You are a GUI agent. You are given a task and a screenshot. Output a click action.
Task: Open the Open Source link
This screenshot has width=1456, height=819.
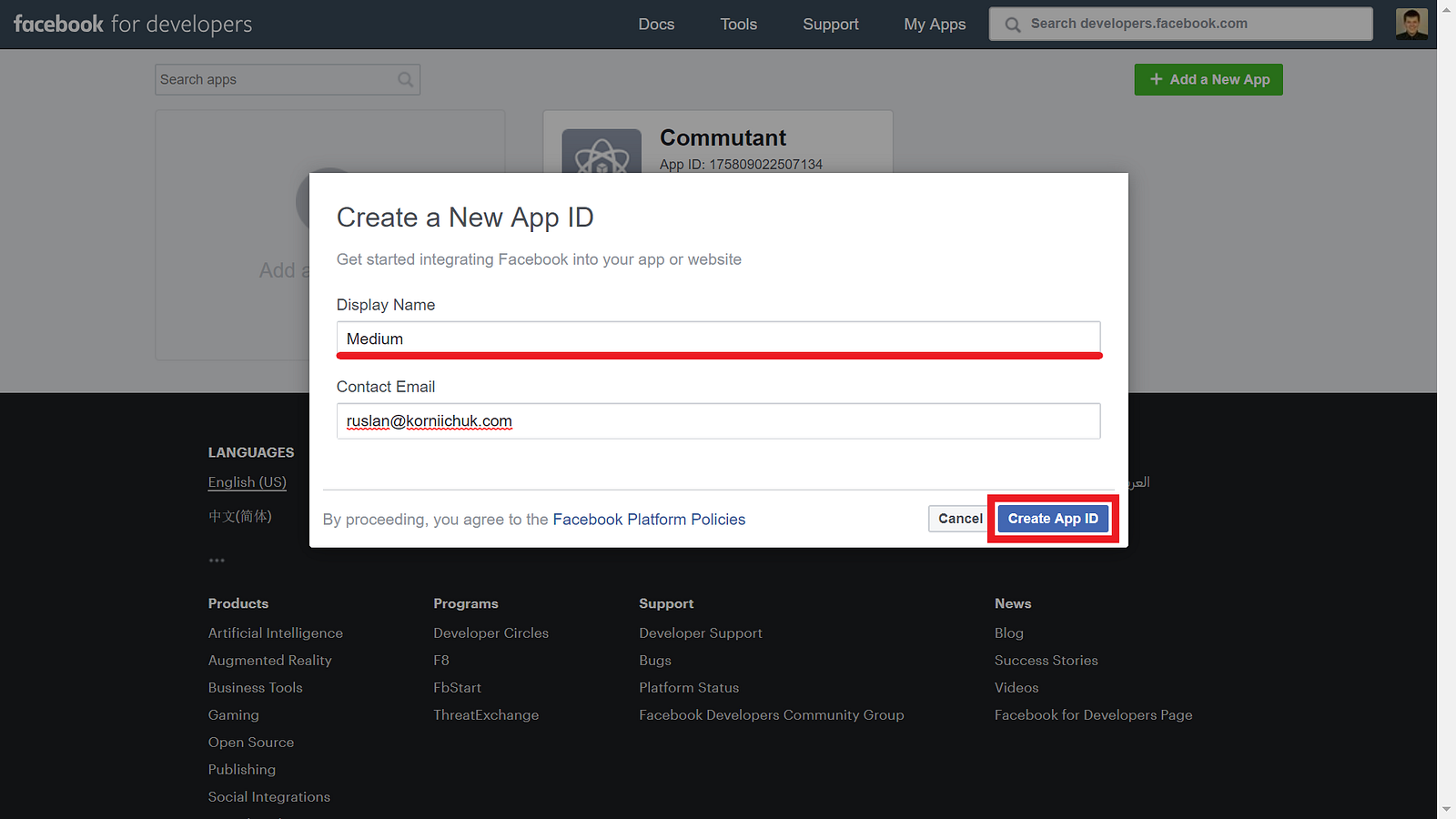click(x=250, y=743)
